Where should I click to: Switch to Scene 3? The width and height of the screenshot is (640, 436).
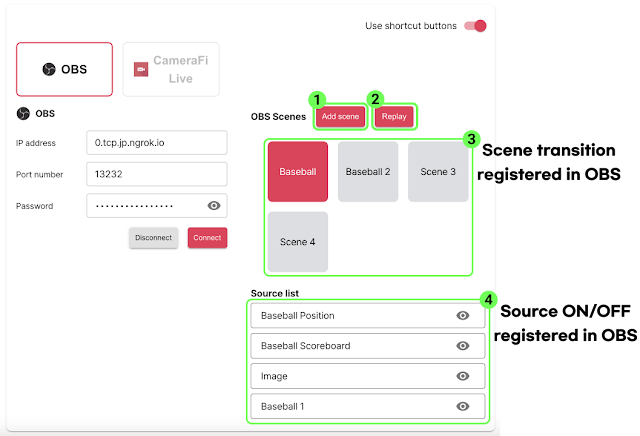pyautogui.click(x=438, y=172)
